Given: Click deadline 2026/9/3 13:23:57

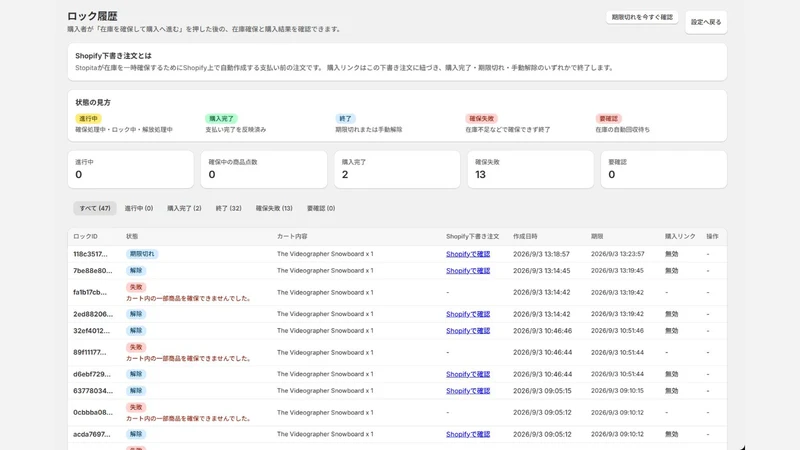Looking at the screenshot, I should click(617, 254).
